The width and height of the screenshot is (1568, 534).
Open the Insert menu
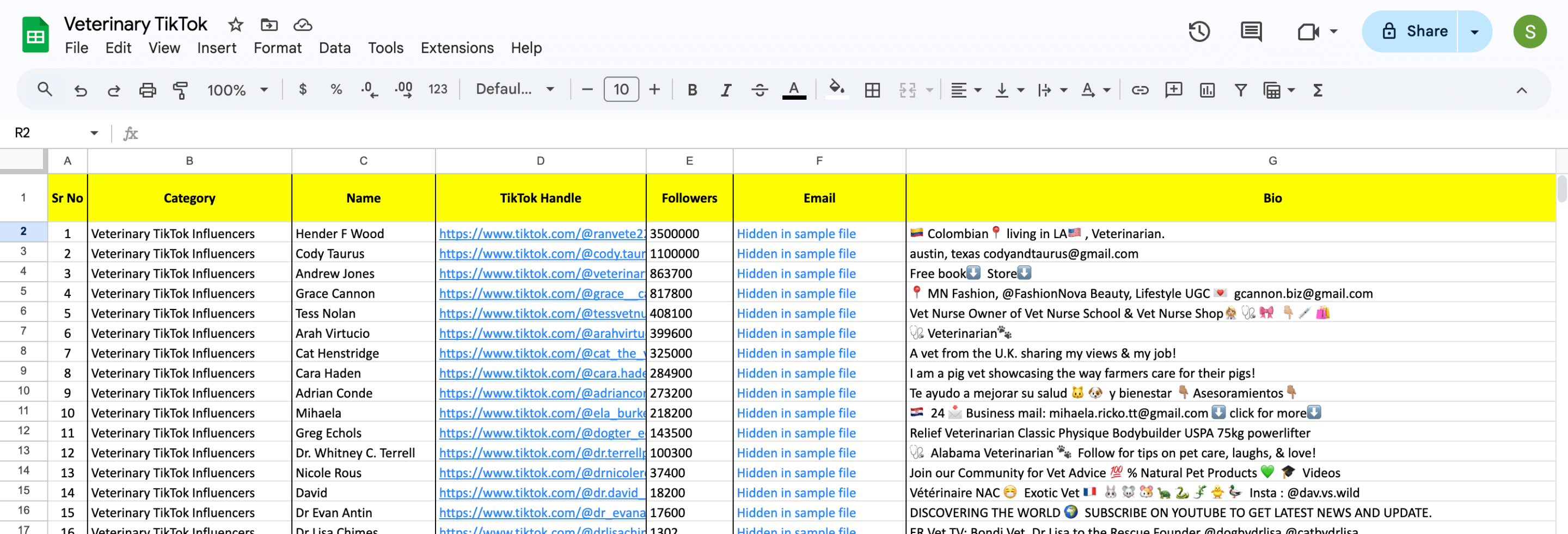click(217, 47)
